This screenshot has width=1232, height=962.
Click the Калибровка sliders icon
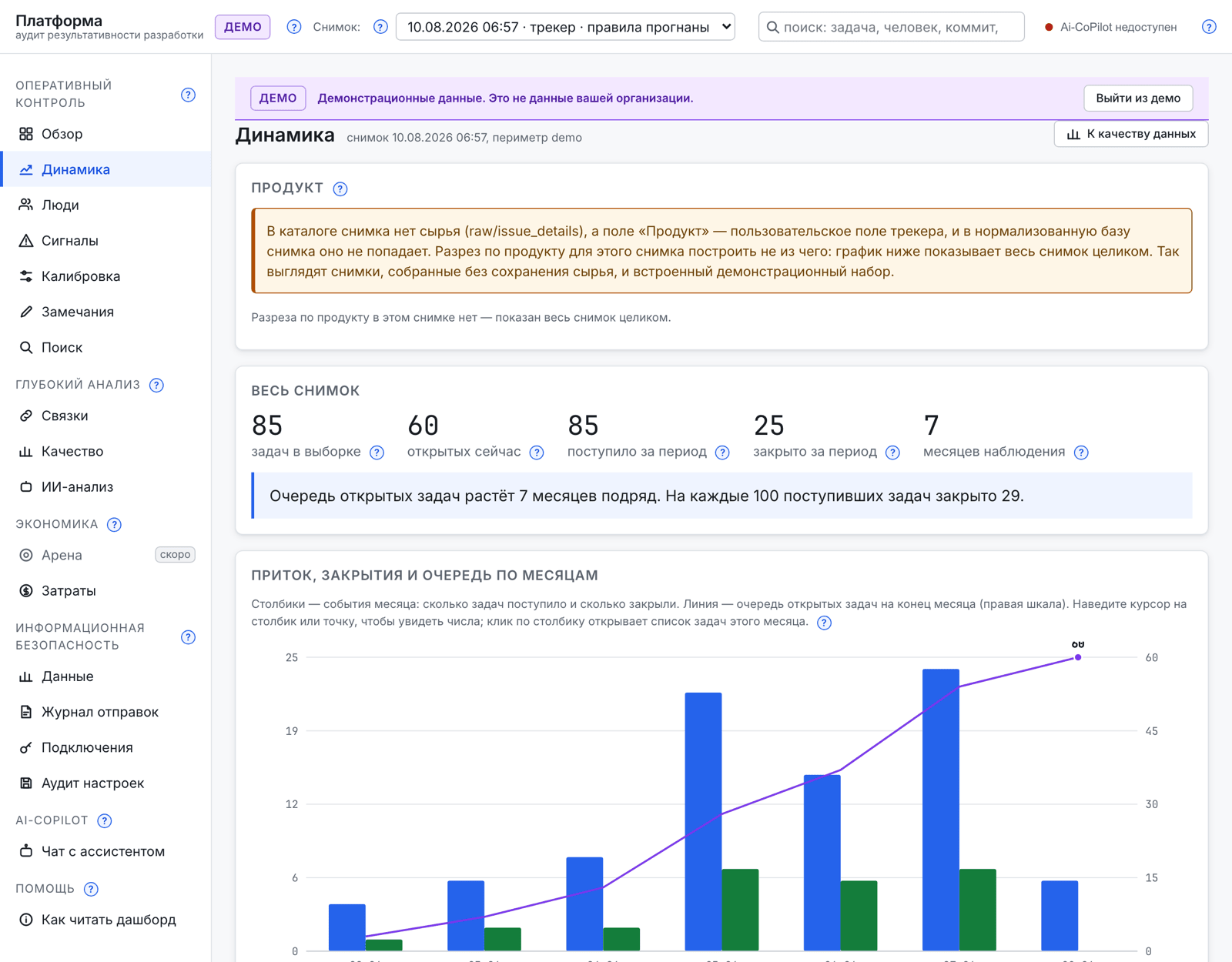26,276
